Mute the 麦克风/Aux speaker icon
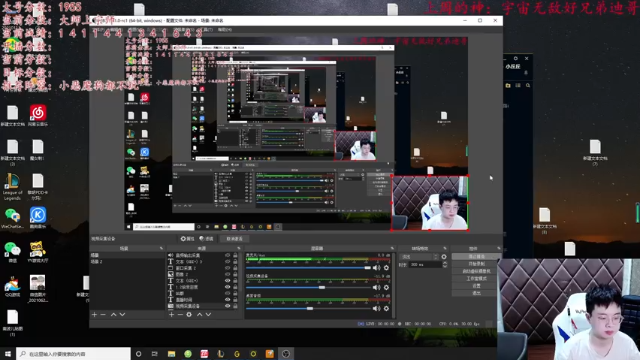This screenshot has width=640, height=360. point(376,268)
